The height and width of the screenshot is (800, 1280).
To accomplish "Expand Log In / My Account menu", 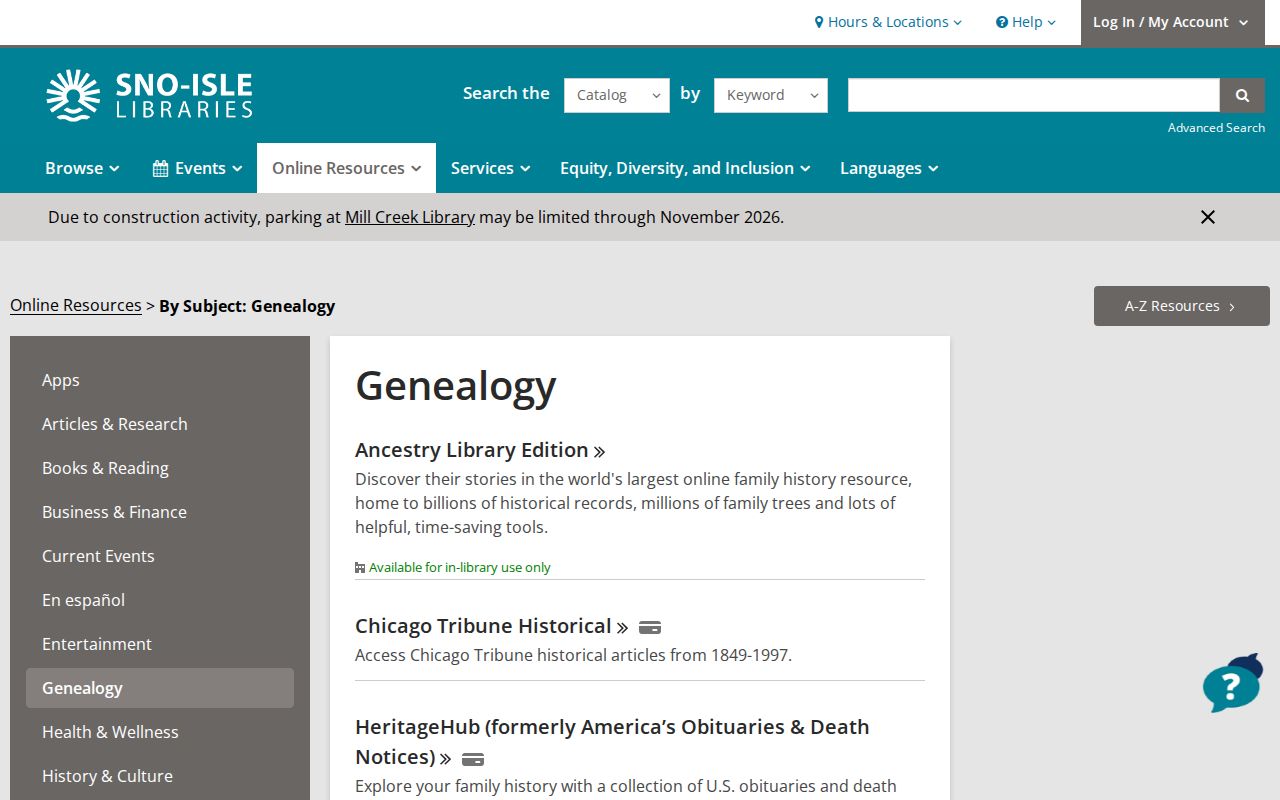I will click(1172, 22).
